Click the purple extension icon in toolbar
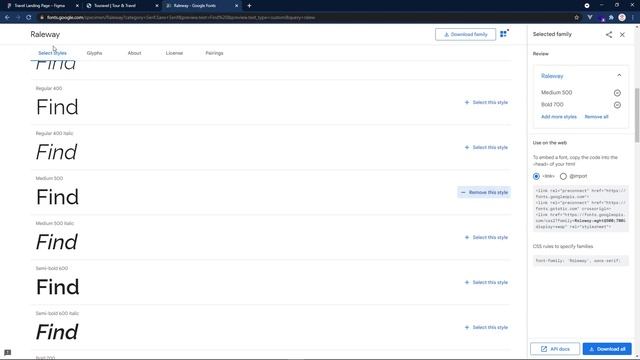The image size is (640, 360). pyautogui.click(x=601, y=18)
